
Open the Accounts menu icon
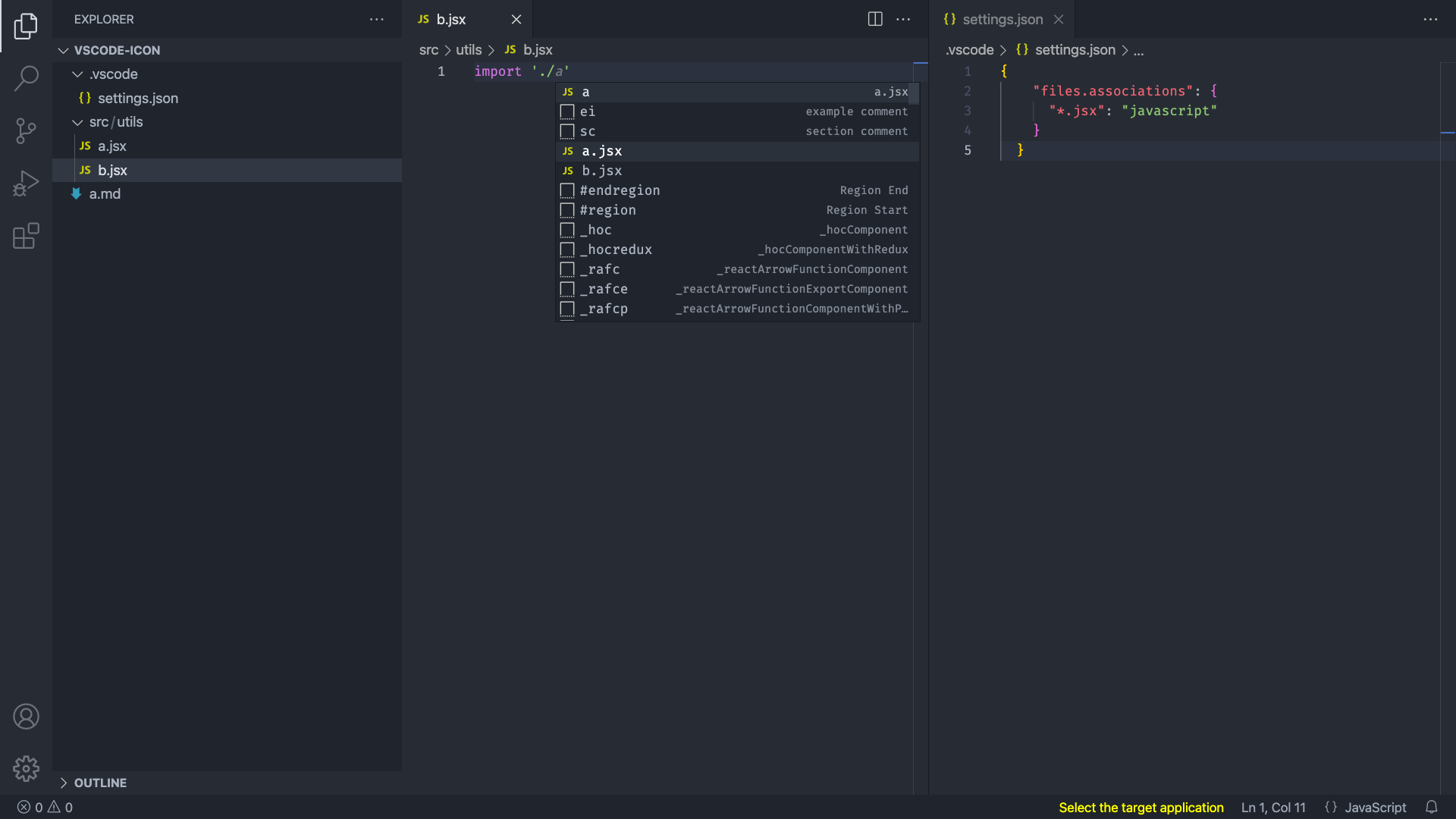coord(26,717)
